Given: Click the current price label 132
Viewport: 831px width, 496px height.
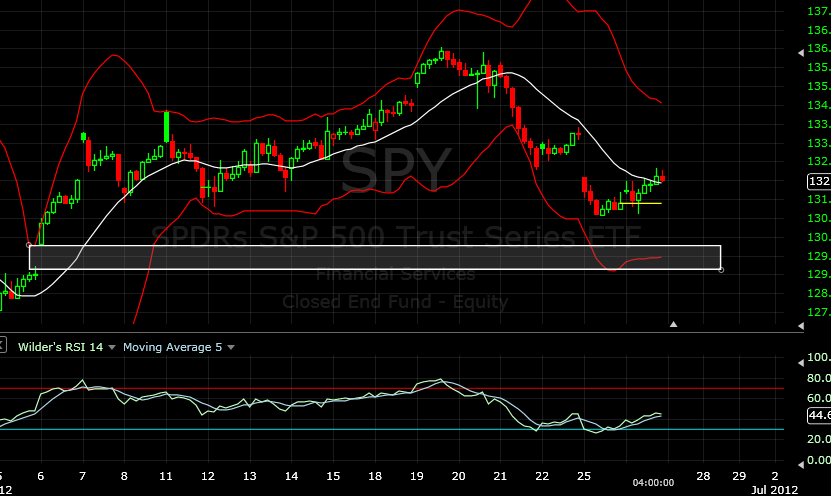Looking at the screenshot, I should tap(819, 181).
